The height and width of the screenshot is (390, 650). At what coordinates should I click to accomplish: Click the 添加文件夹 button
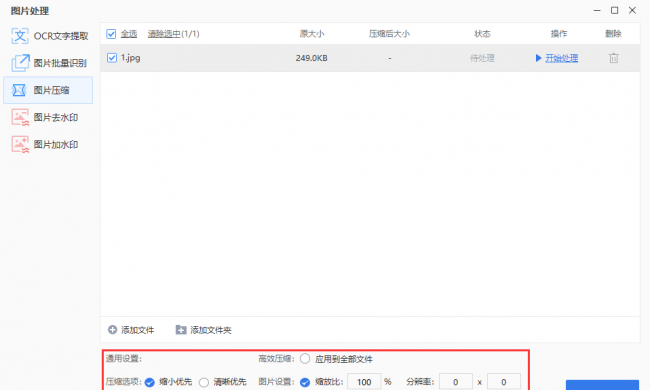pos(204,330)
